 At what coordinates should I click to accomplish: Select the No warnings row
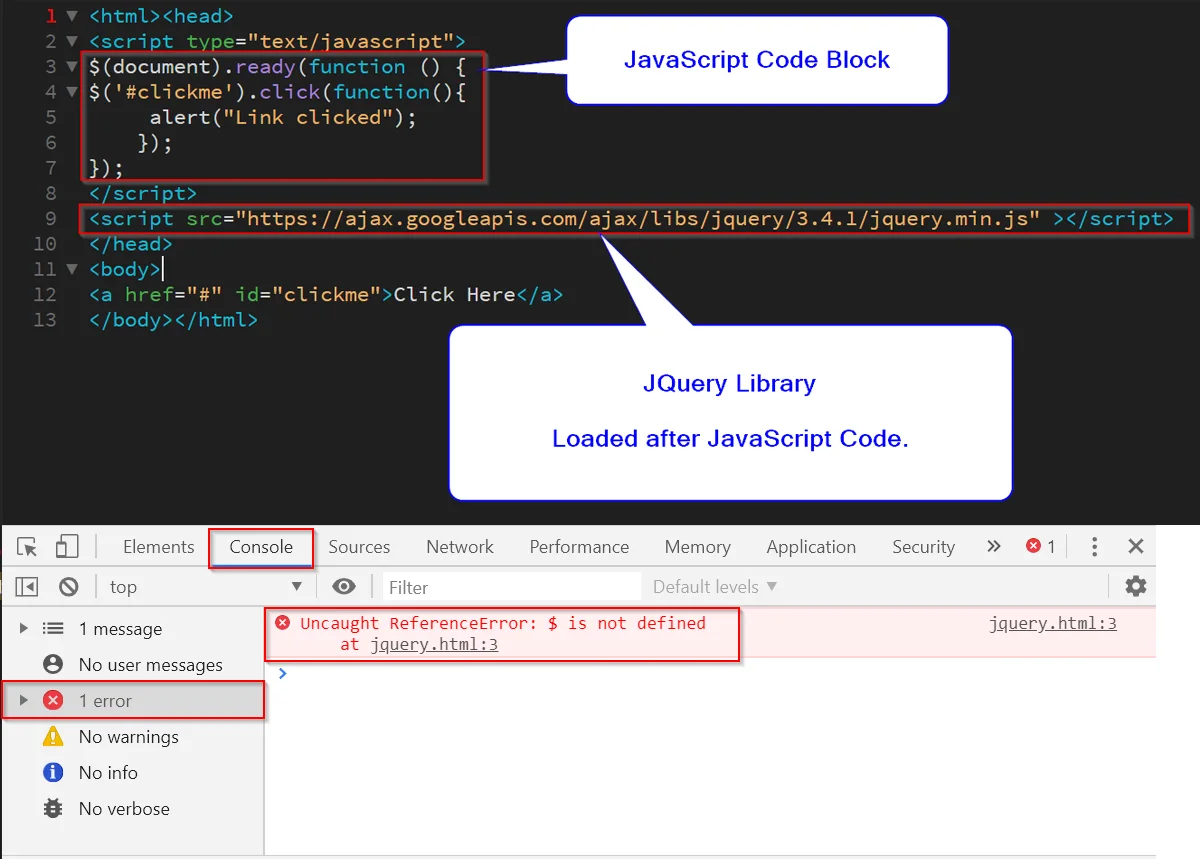click(x=132, y=737)
